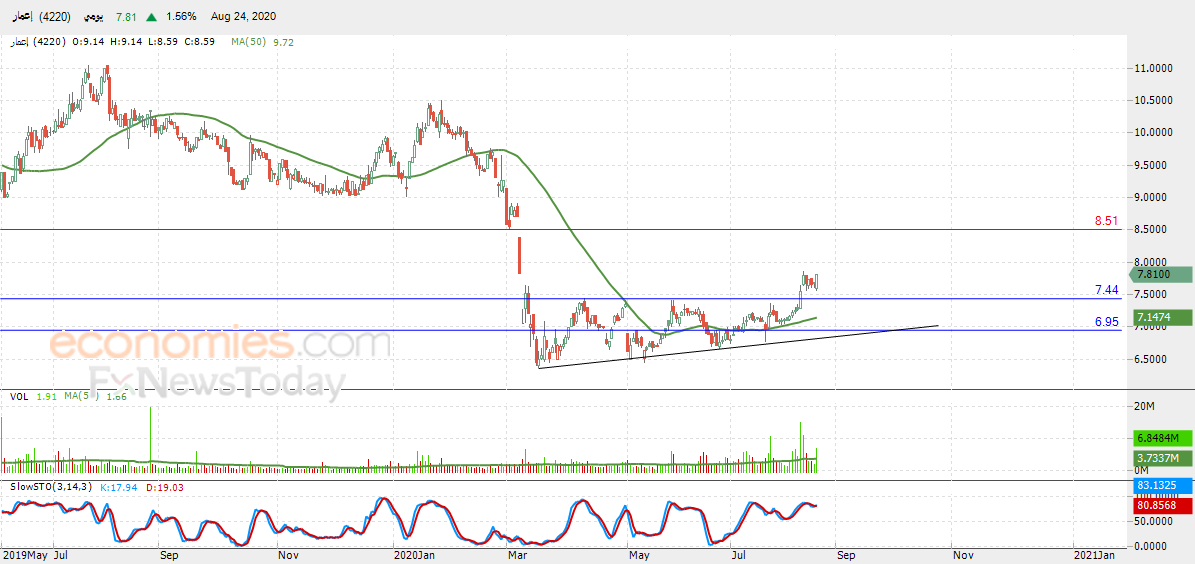Click the green up-triangle next to 7.81
Viewport: 1195px width, 564px height.
coord(152,17)
